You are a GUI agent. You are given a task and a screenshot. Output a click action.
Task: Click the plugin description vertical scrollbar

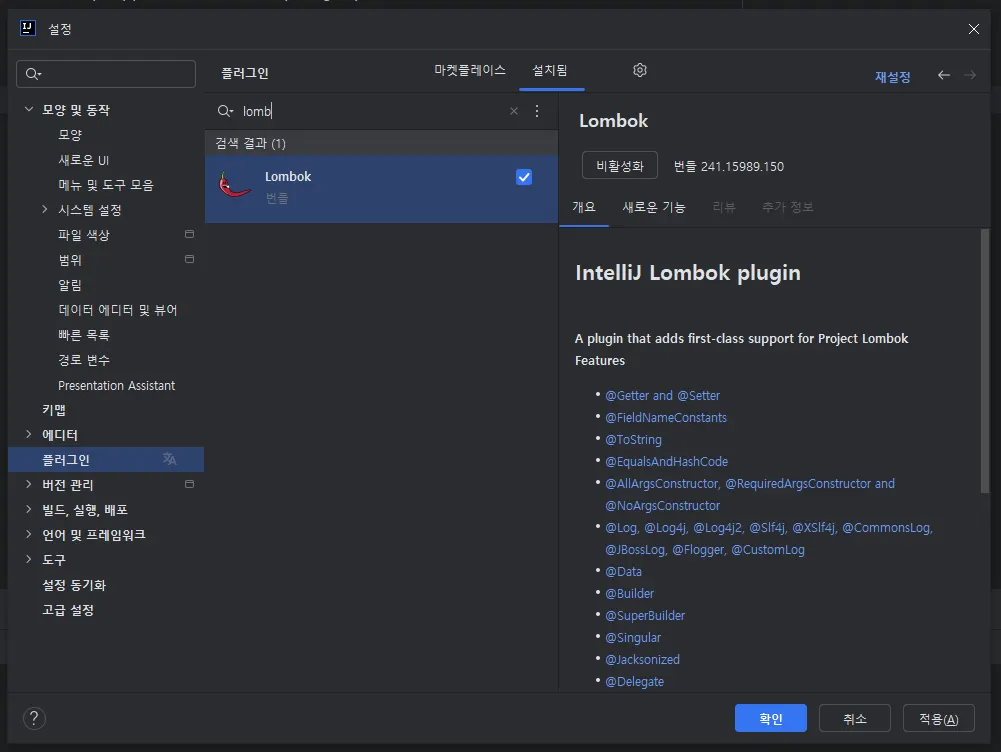(x=985, y=361)
